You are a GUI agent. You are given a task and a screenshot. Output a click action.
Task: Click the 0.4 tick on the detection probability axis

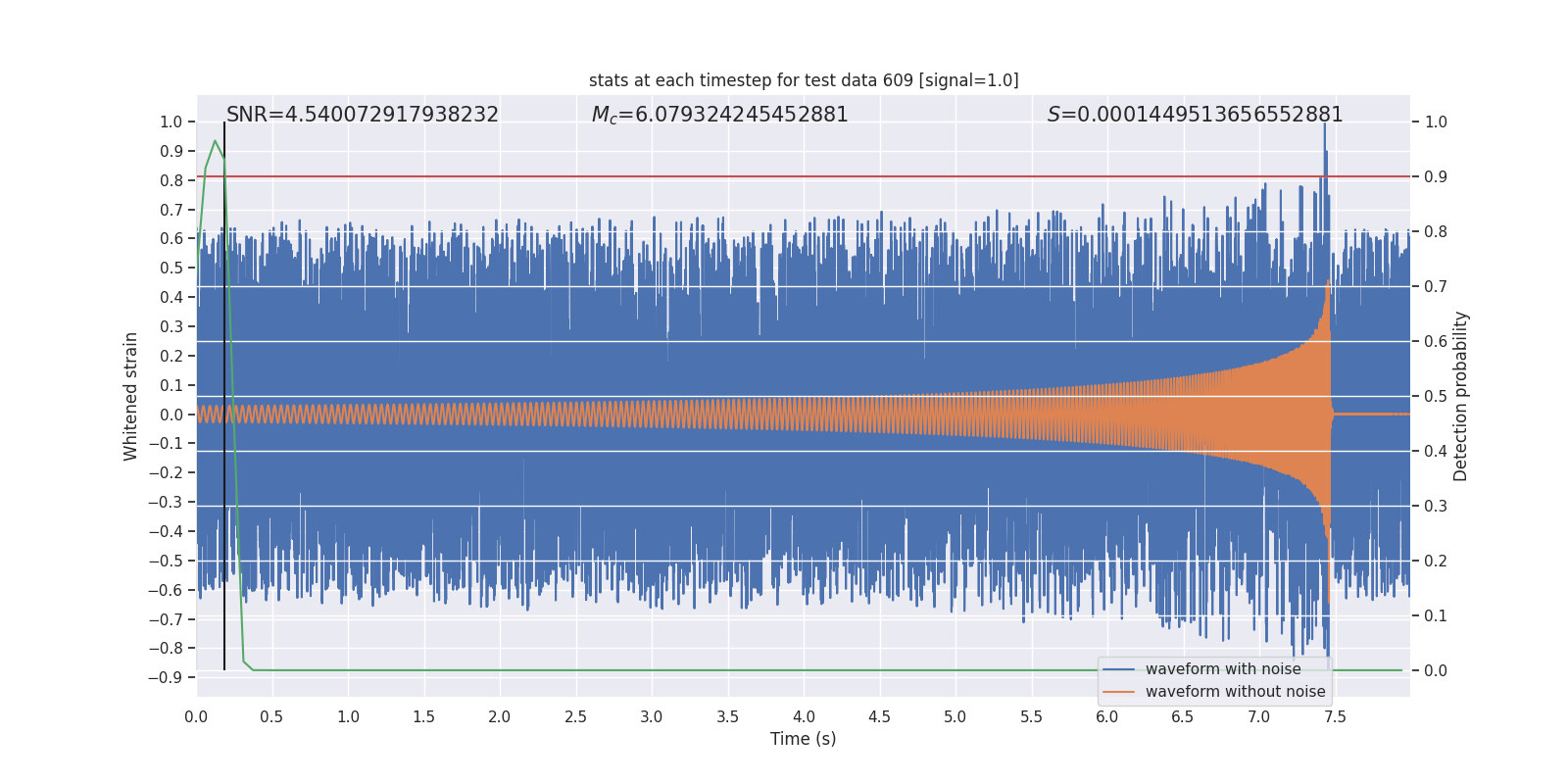pos(1436,452)
